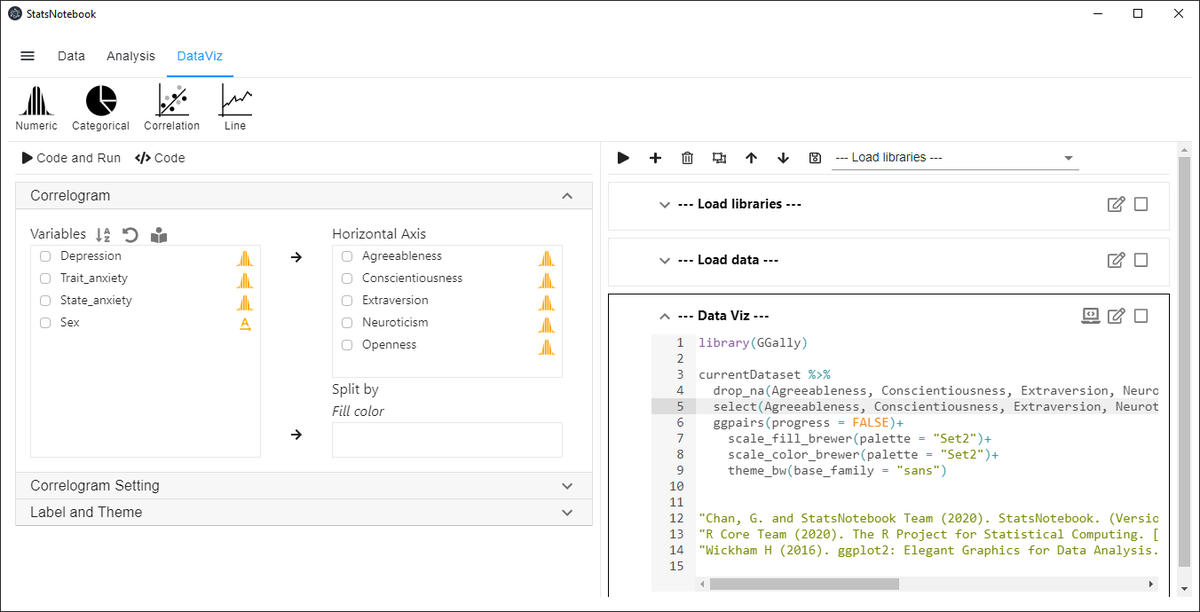1200x612 pixels.
Task: Select the Numeric histogram chart icon
Action: coord(36,108)
